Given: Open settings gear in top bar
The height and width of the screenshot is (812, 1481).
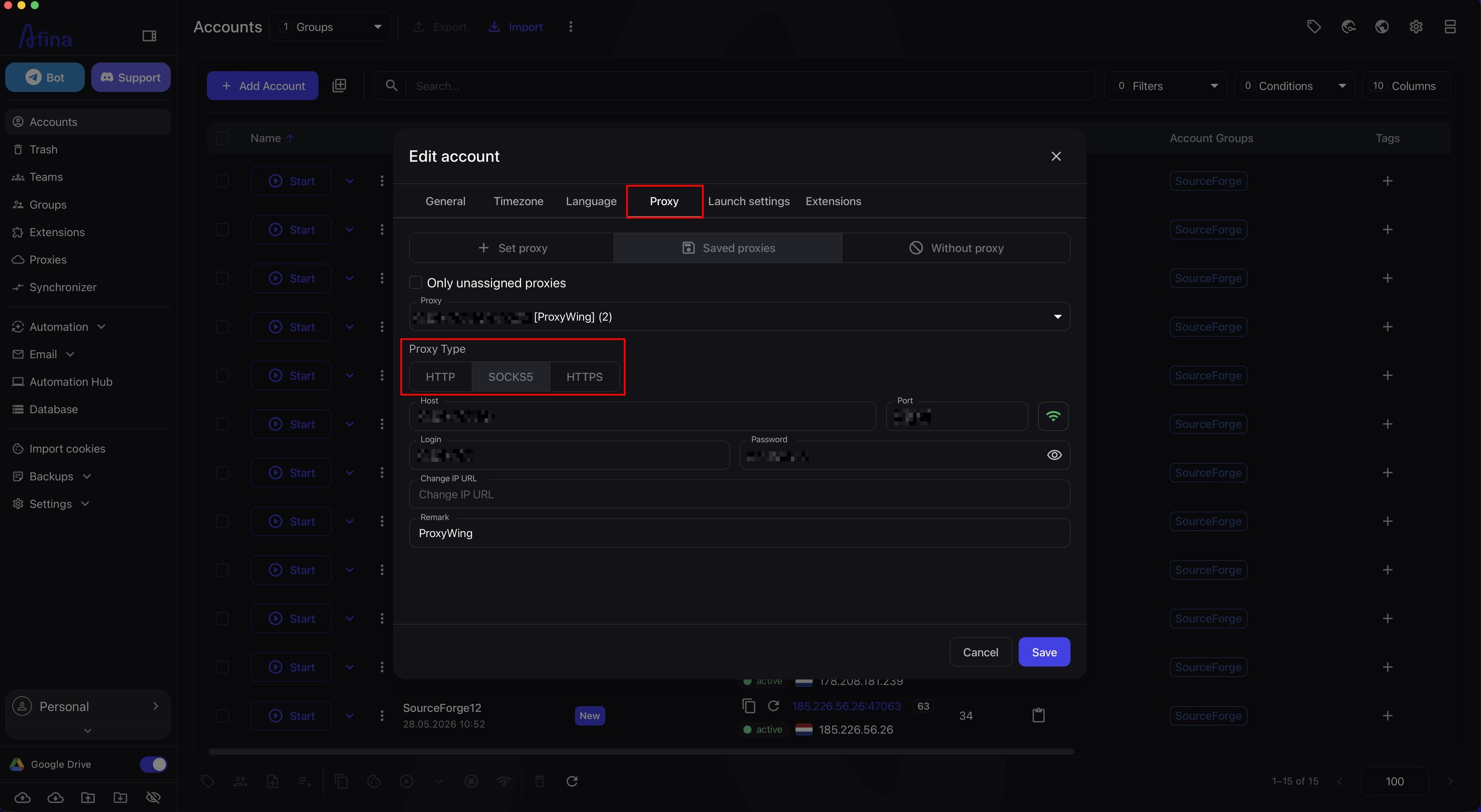Looking at the screenshot, I should (1416, 27).
